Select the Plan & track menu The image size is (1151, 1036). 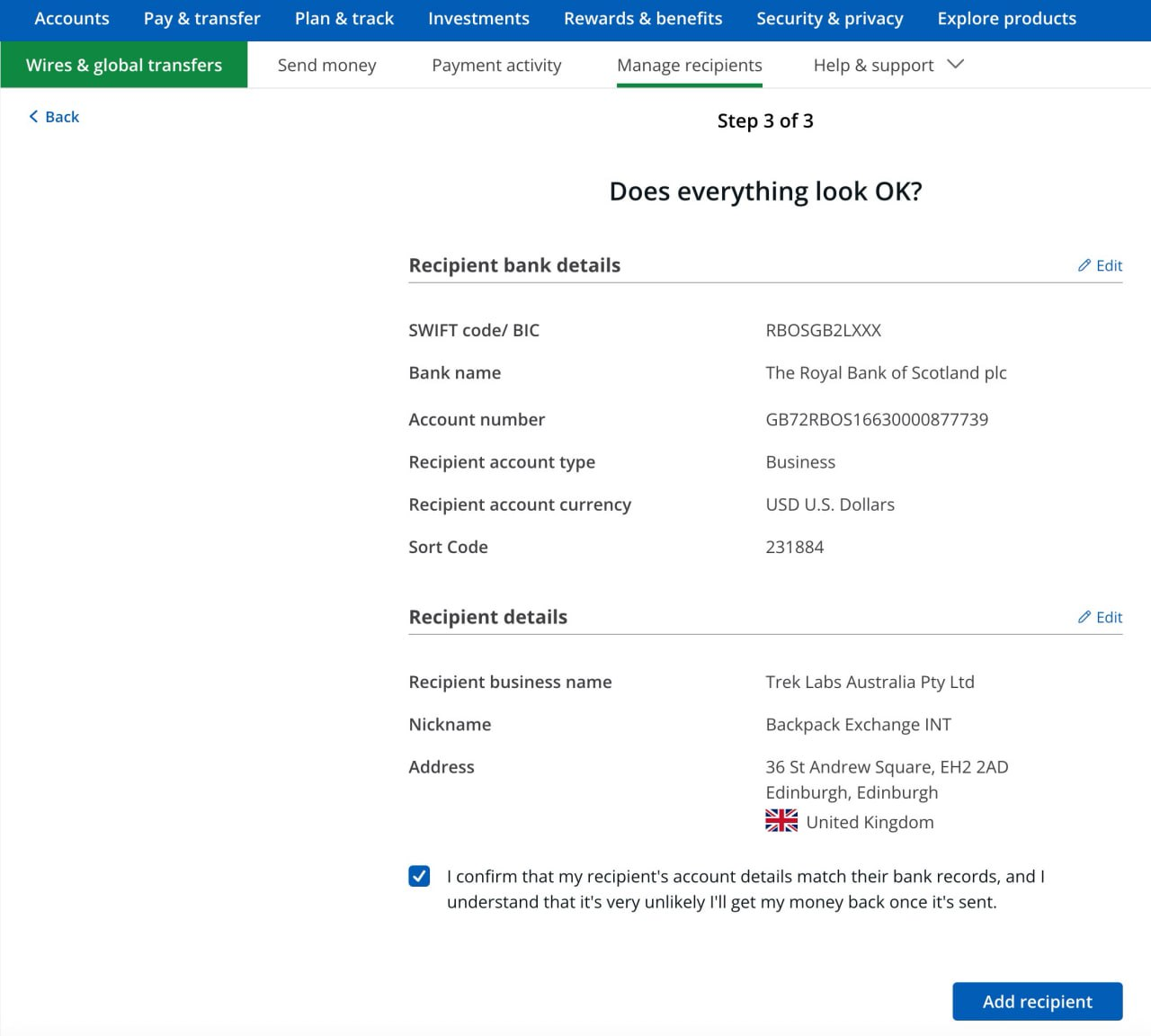[x=344, y=19]
